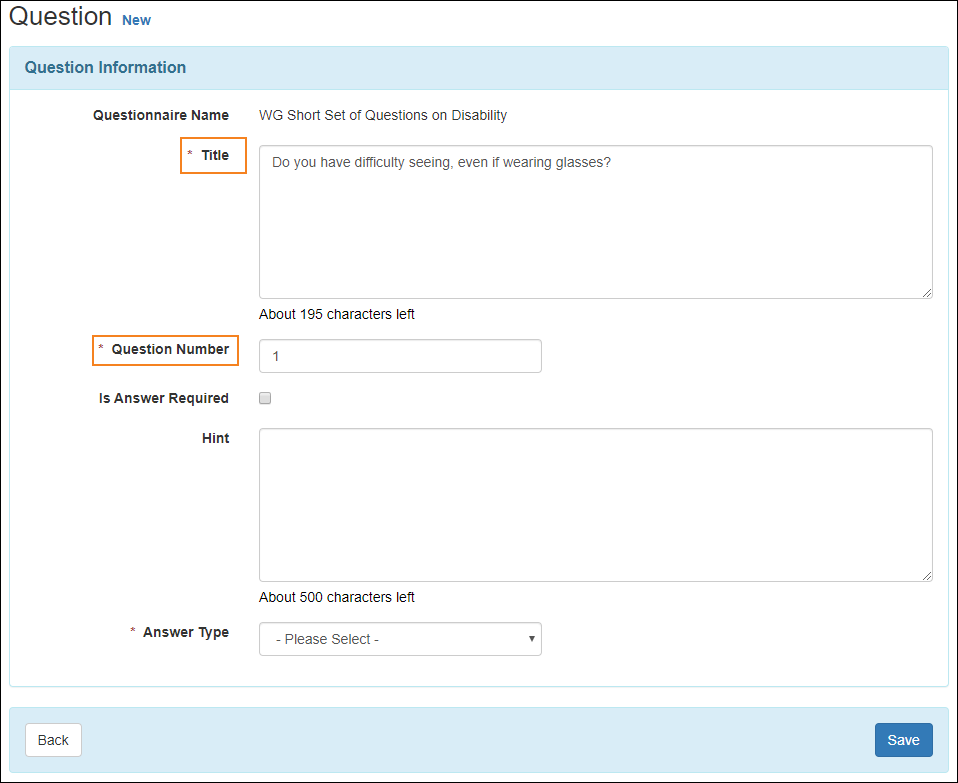Viewport: 958px width, 783px height.
Task: Click the Answer Type label
Action: coord(186,632)
